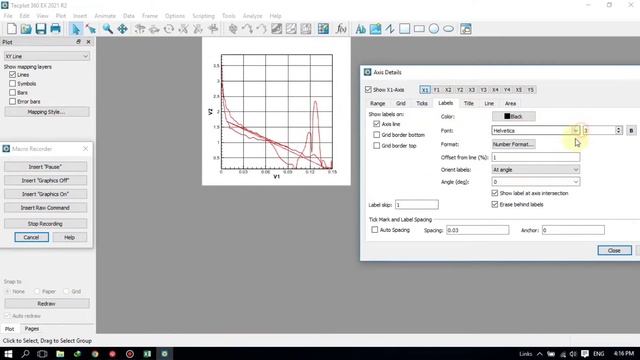Close the Plot sidebar panel
This screenshot has height=360, width=640.
(x=88, y=42)
